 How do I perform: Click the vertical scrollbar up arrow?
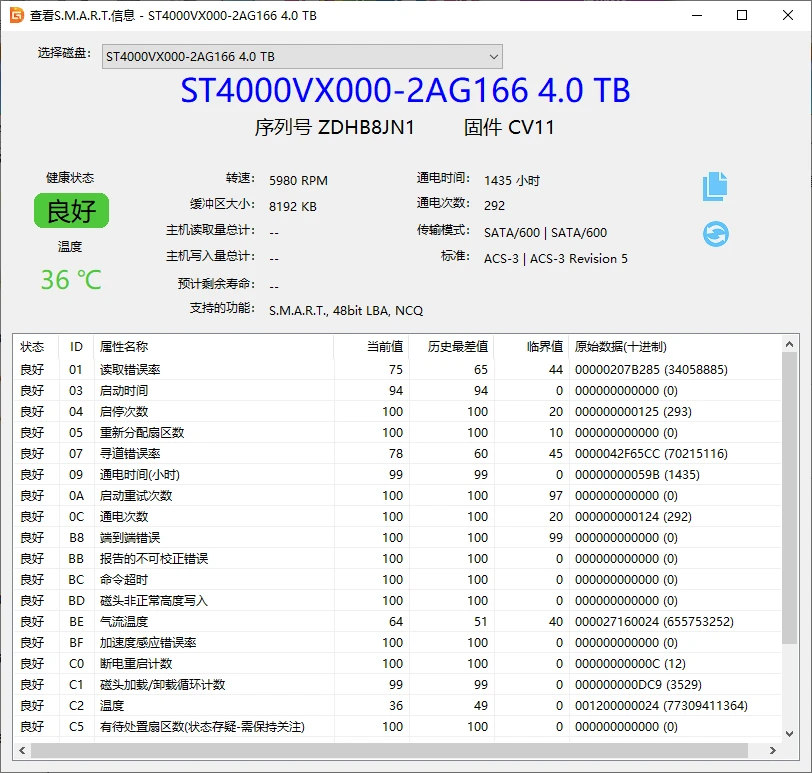[x=789, y=344]
